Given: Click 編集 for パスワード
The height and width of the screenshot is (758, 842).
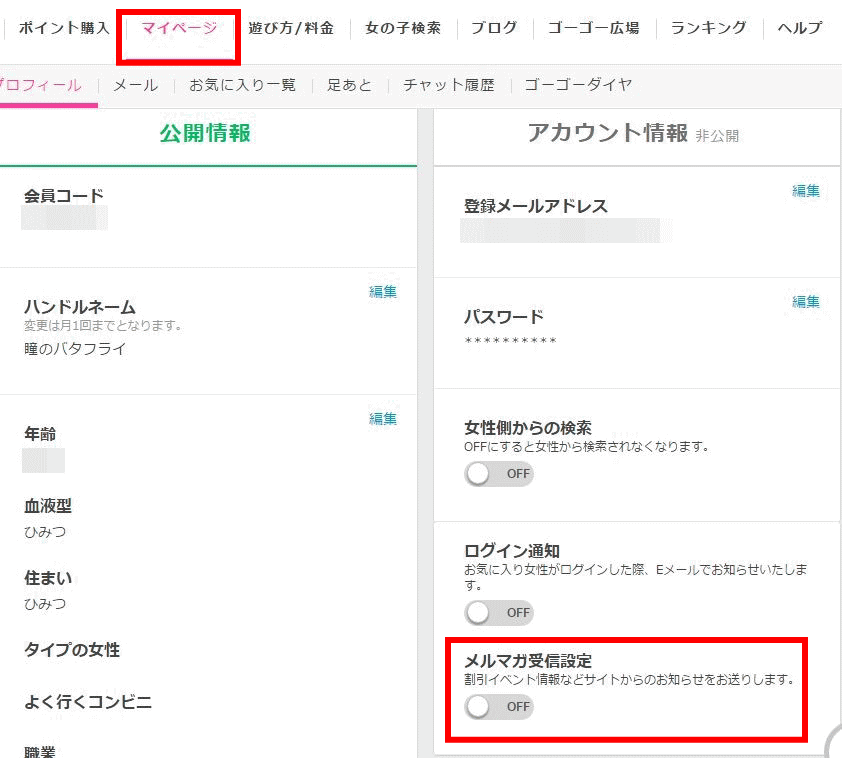Looking at the screenshot, I should tap(806, 302).
